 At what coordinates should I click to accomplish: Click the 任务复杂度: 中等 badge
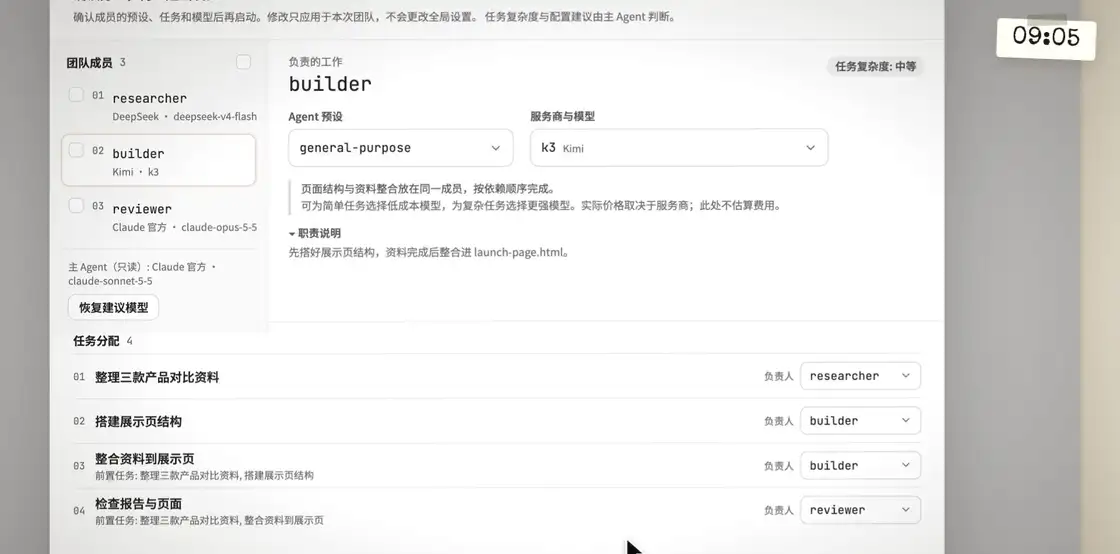(x=876, y=66)
